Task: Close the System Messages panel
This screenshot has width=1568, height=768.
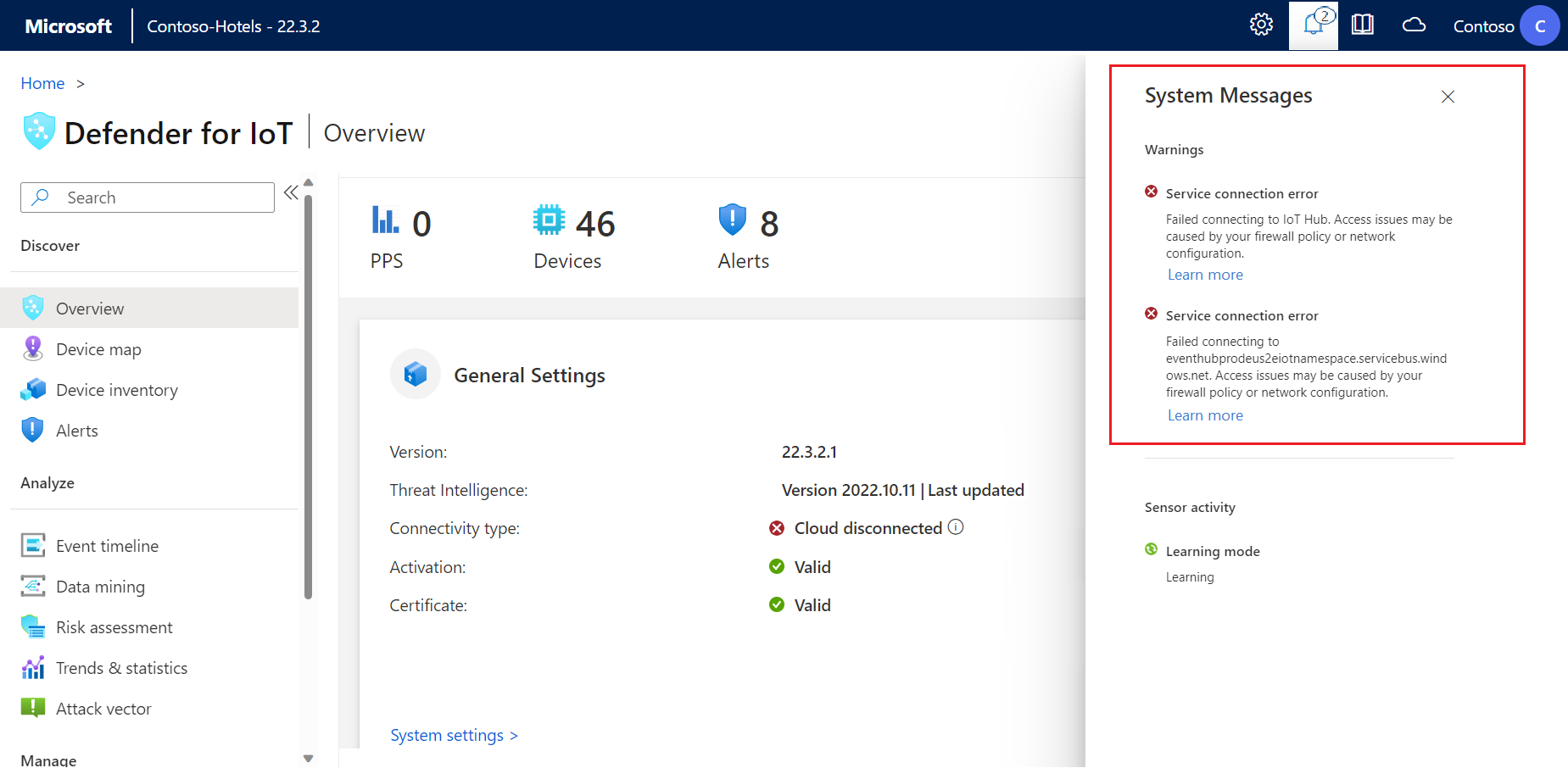Action: (1448, 97)
